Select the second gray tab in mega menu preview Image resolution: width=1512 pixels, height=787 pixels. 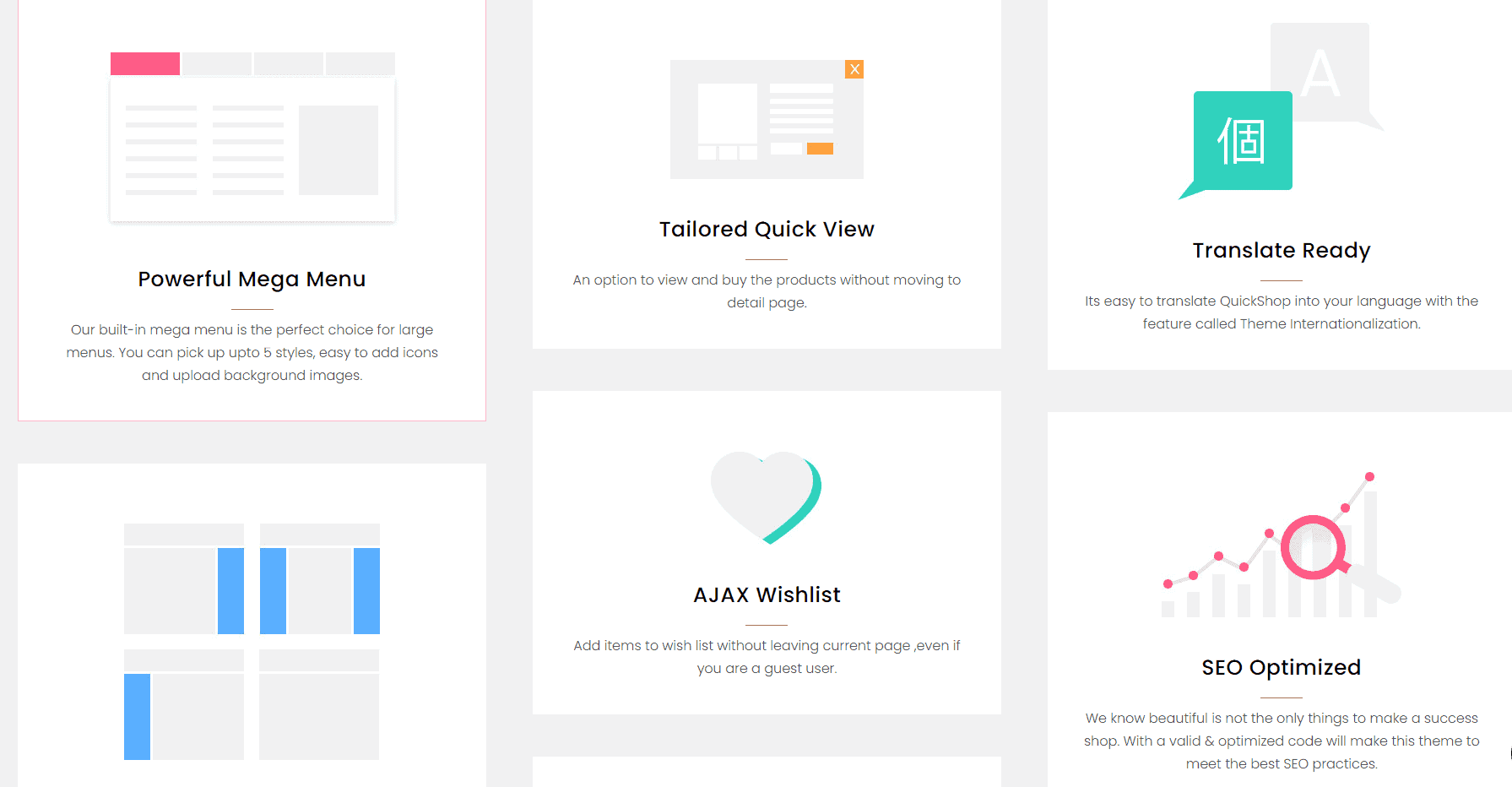(216, 63)
